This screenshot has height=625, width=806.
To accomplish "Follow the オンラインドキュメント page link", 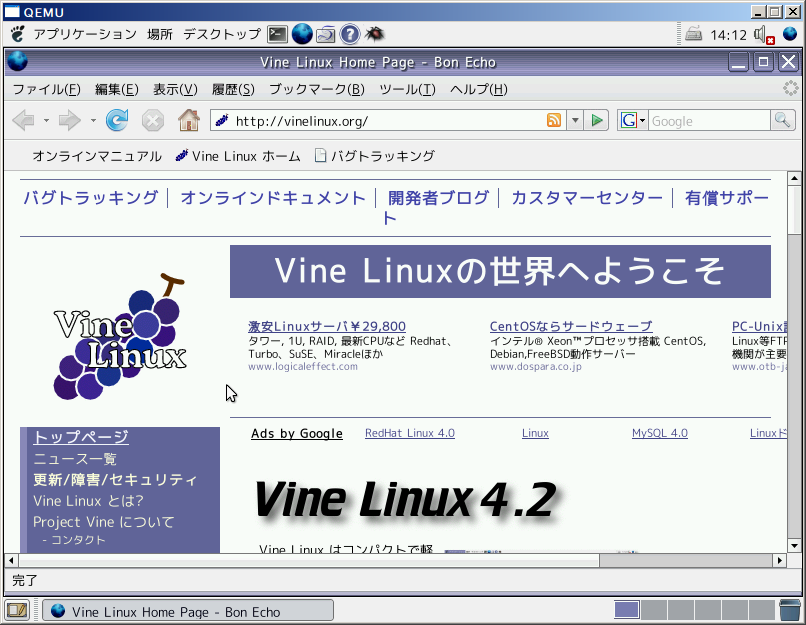I will [273, 198].
